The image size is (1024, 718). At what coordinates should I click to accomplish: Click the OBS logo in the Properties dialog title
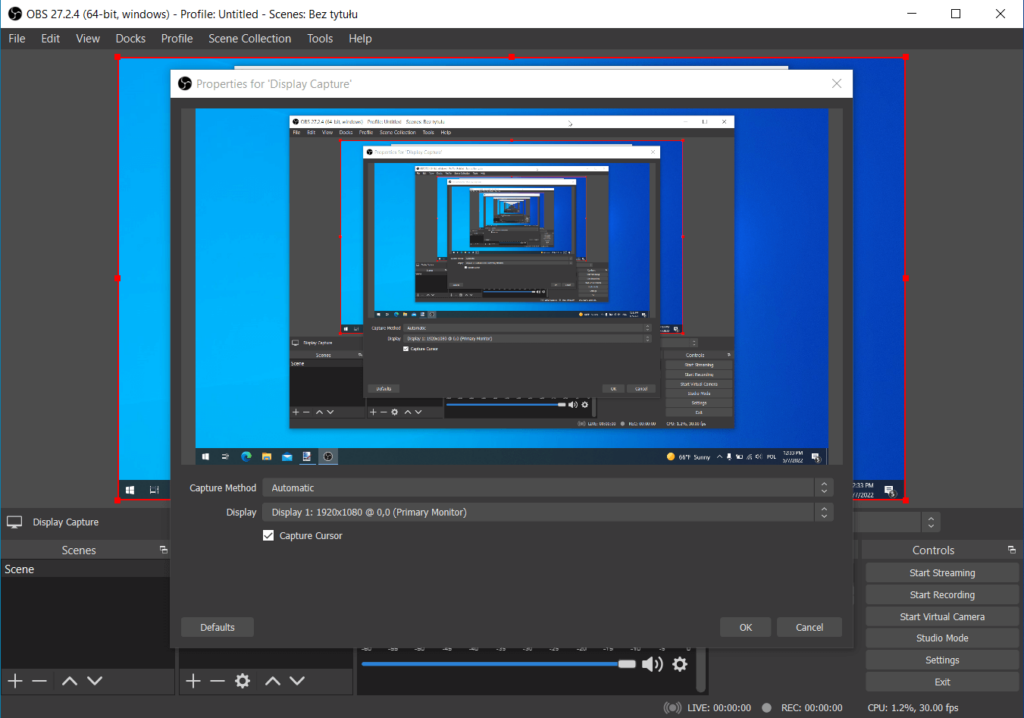coord(185,84)
